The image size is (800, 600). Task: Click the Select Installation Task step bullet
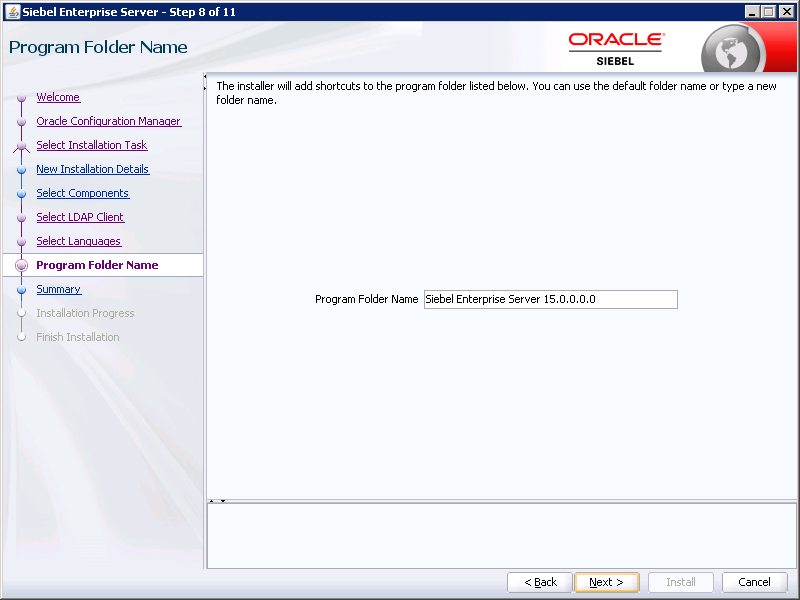pos(21,146)
